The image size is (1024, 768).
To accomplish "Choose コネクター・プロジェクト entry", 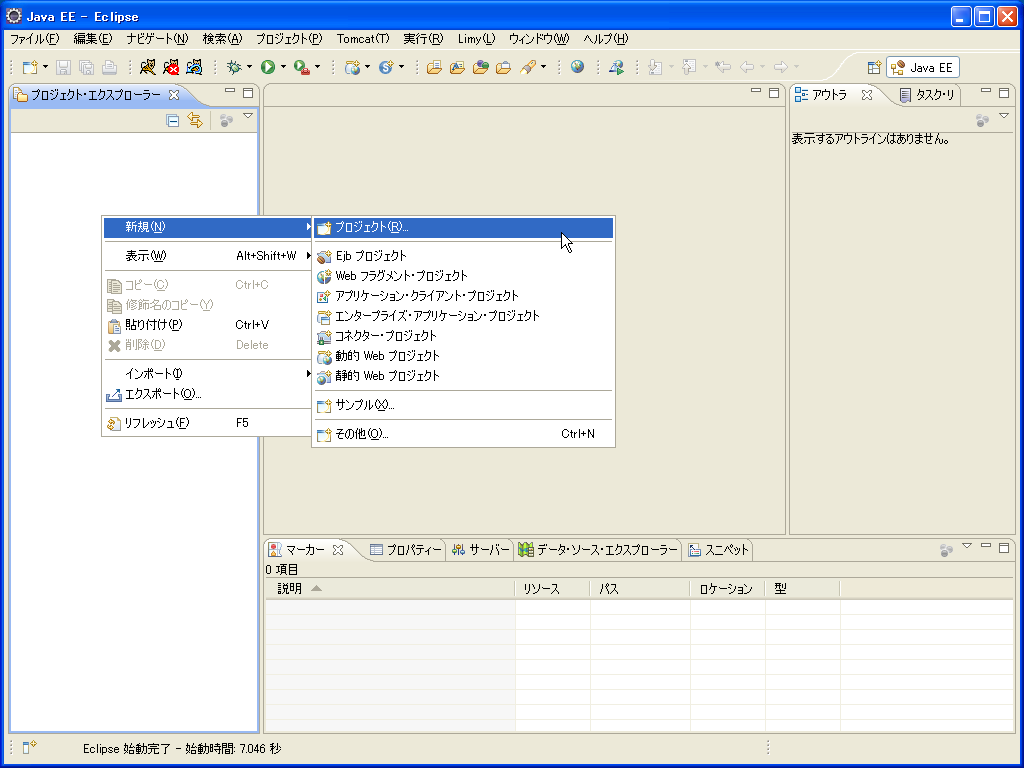I will [463, 336].
